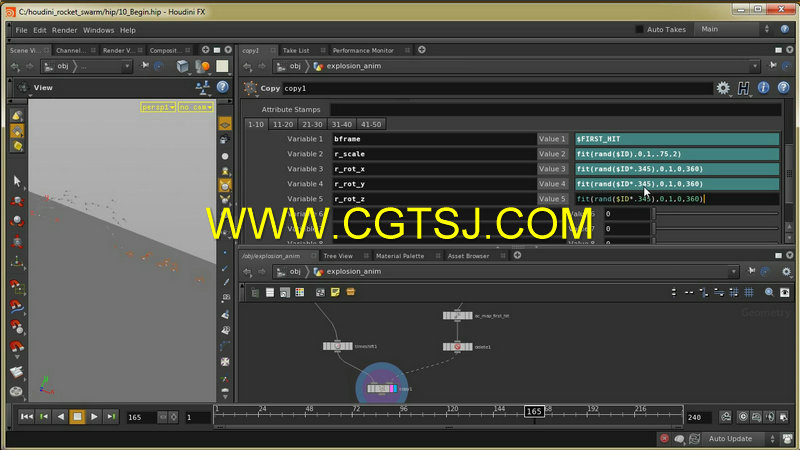Open the color palette in network toolbar
800x450 pixels.
point(299,292)
